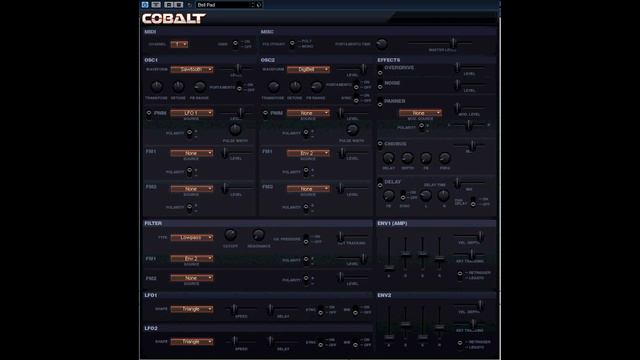
Task: Toggle the MIDI Omni on/off switch
Action: point(236,44)
